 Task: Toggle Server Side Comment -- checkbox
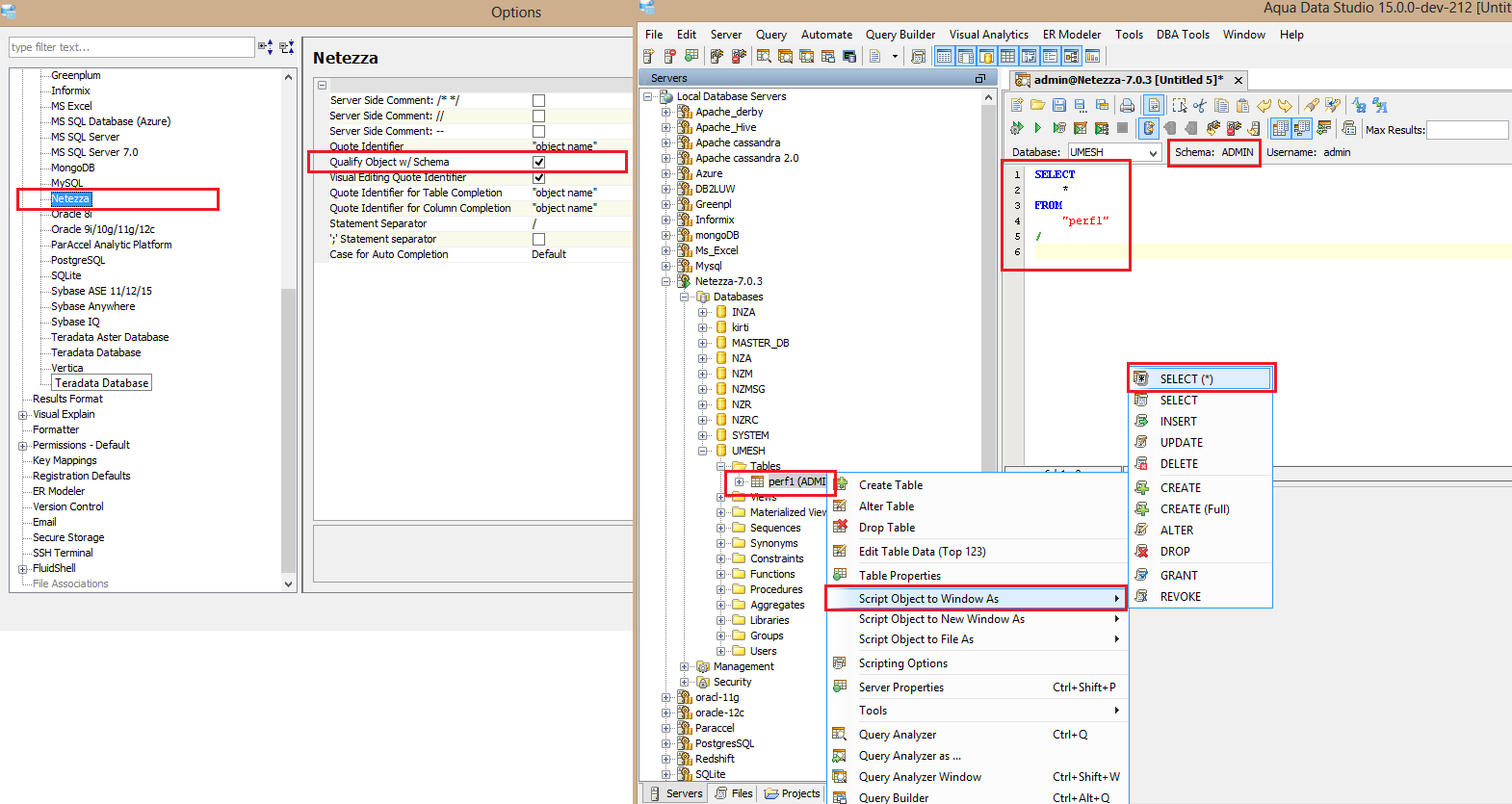coord(538,131)
